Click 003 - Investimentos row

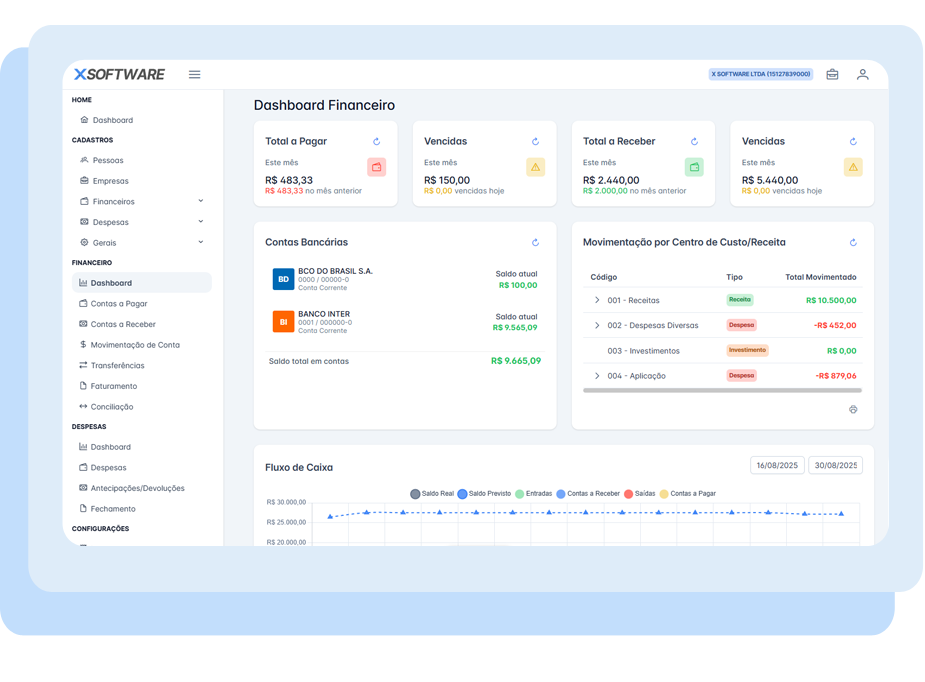tap(722, 350)
